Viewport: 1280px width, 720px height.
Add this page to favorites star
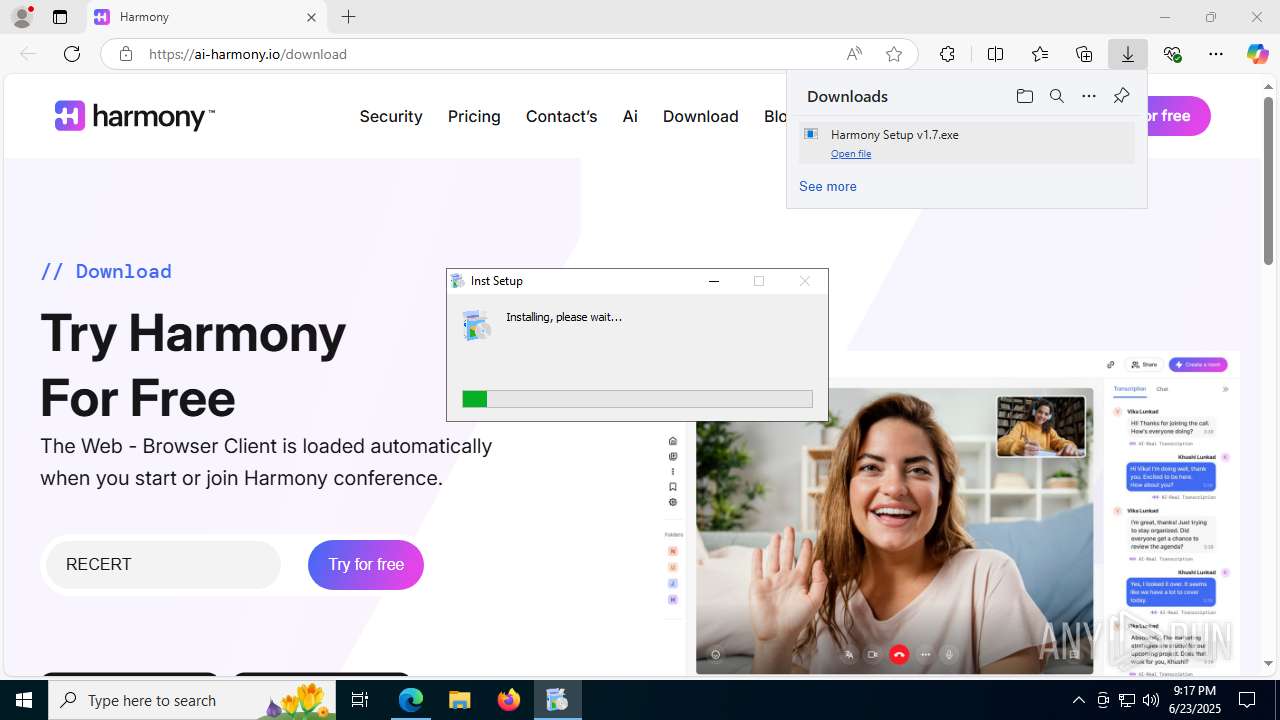coord(894,54)
